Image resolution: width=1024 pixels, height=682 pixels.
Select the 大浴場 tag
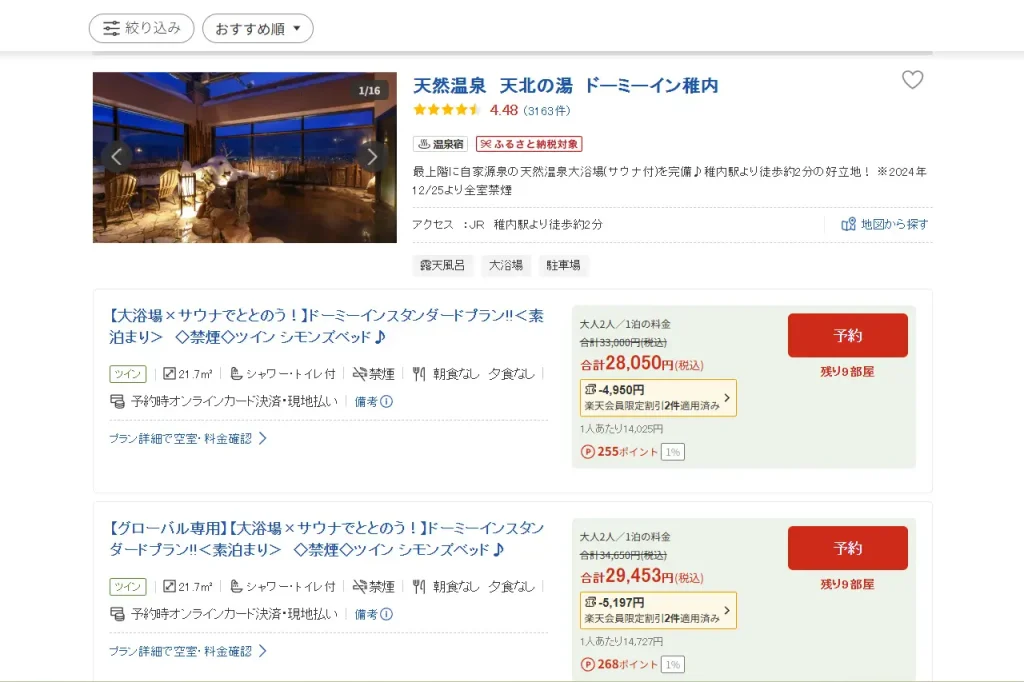(x=506, y=265)
